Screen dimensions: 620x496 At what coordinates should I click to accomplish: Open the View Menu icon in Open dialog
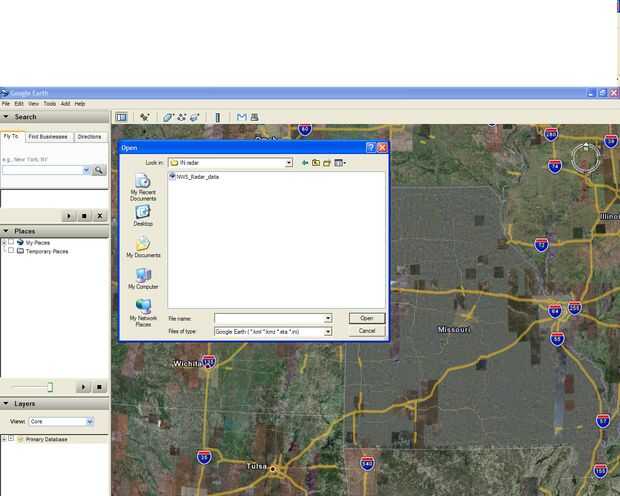point(340,163)
